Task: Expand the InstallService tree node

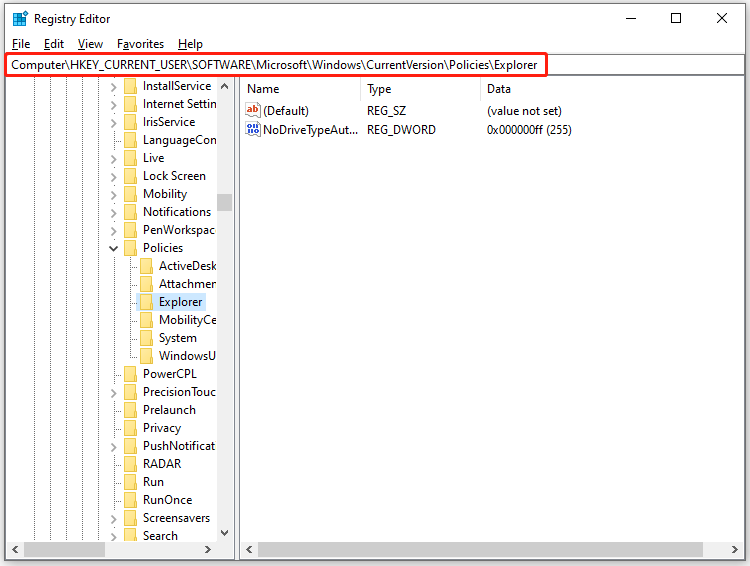Action: pyautogui.click(x=114, y=86)
